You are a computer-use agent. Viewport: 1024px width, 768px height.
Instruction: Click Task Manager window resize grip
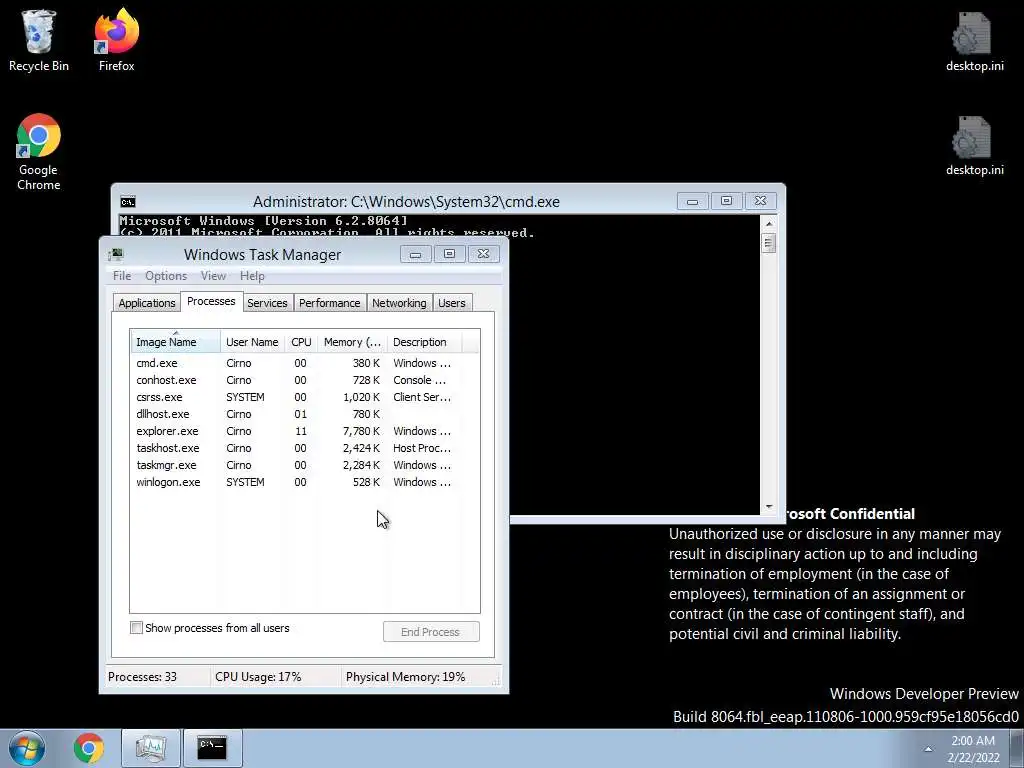point(496,681)
